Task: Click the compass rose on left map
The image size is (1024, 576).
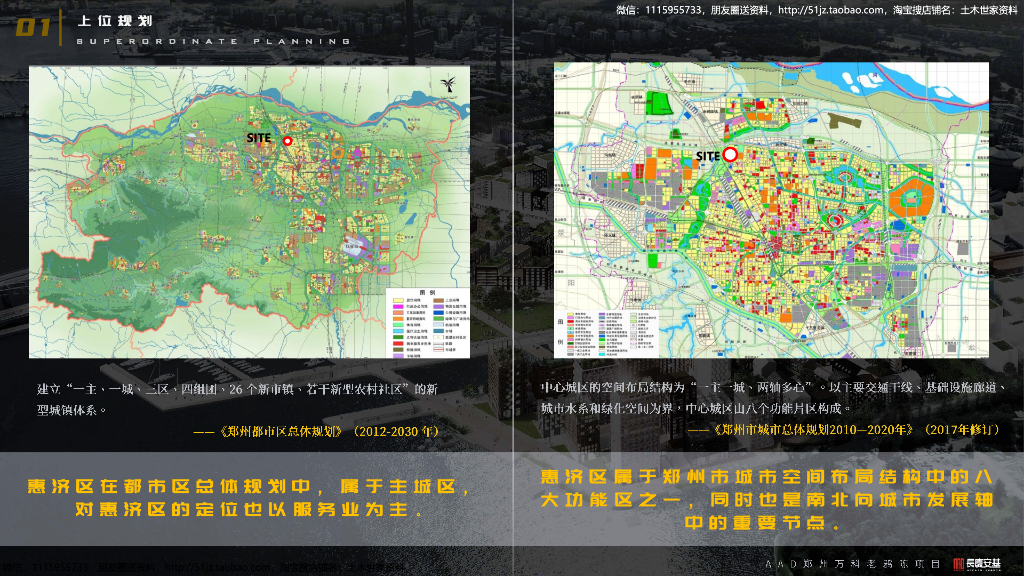Action: click(x=448, y=86)
